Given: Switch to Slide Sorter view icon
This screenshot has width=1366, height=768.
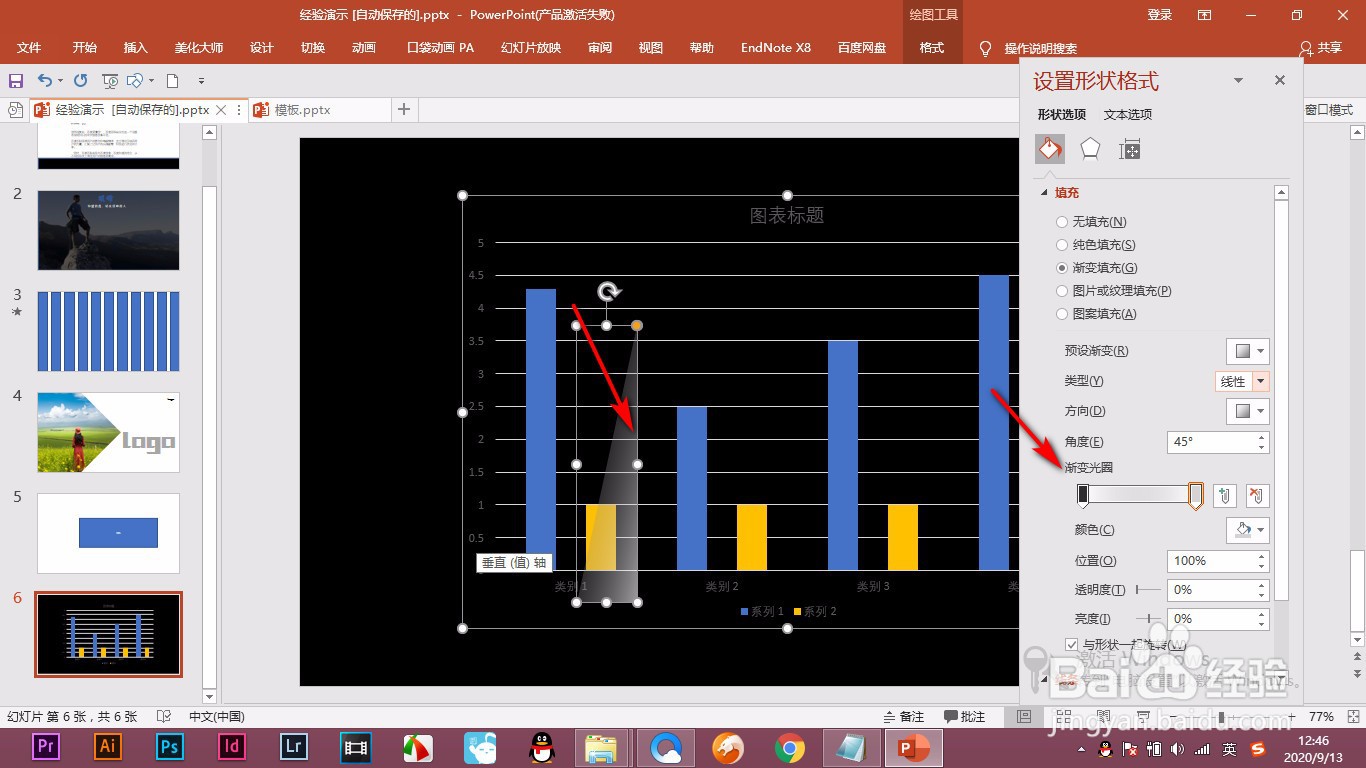Looking at the screenshot, I should (x=1062, y=717).
